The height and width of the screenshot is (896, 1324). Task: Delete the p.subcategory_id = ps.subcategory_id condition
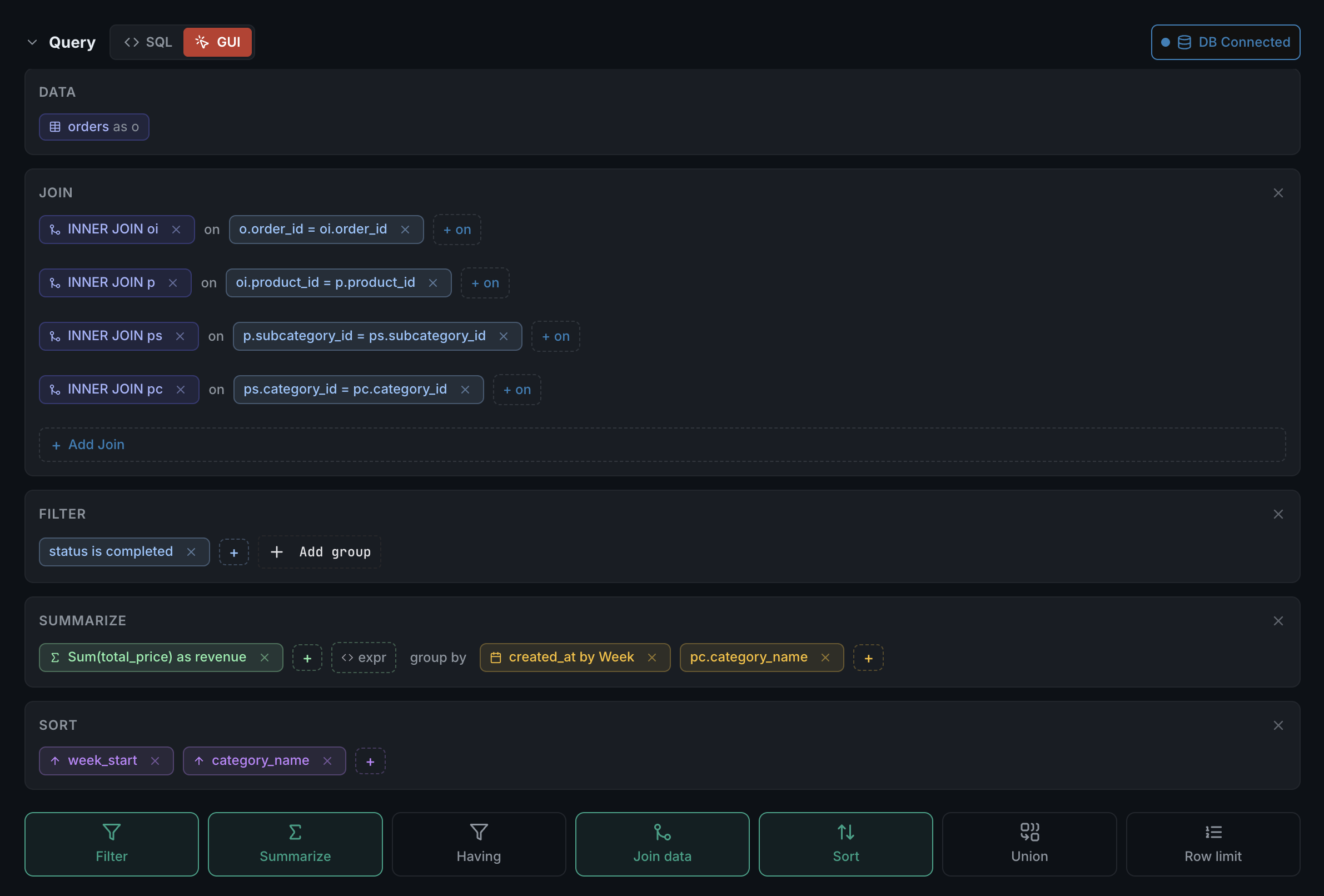(504, 337)
